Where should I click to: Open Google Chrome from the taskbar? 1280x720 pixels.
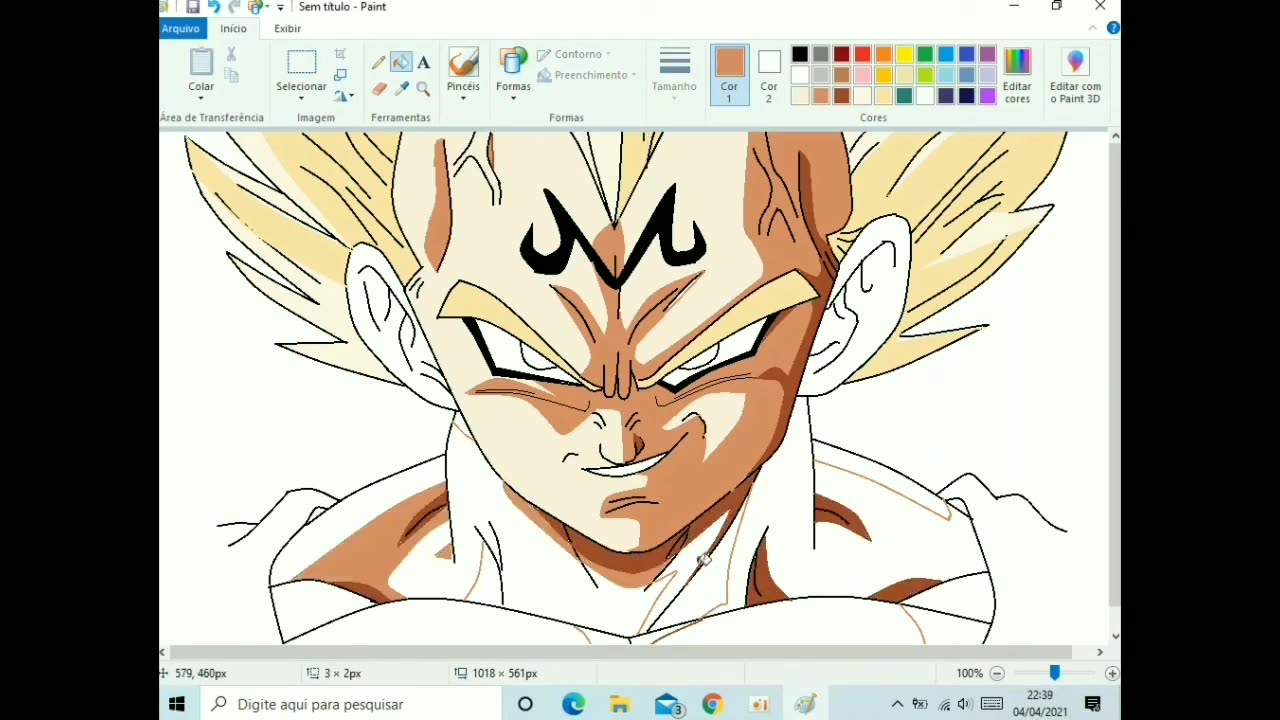click(712, 704)
